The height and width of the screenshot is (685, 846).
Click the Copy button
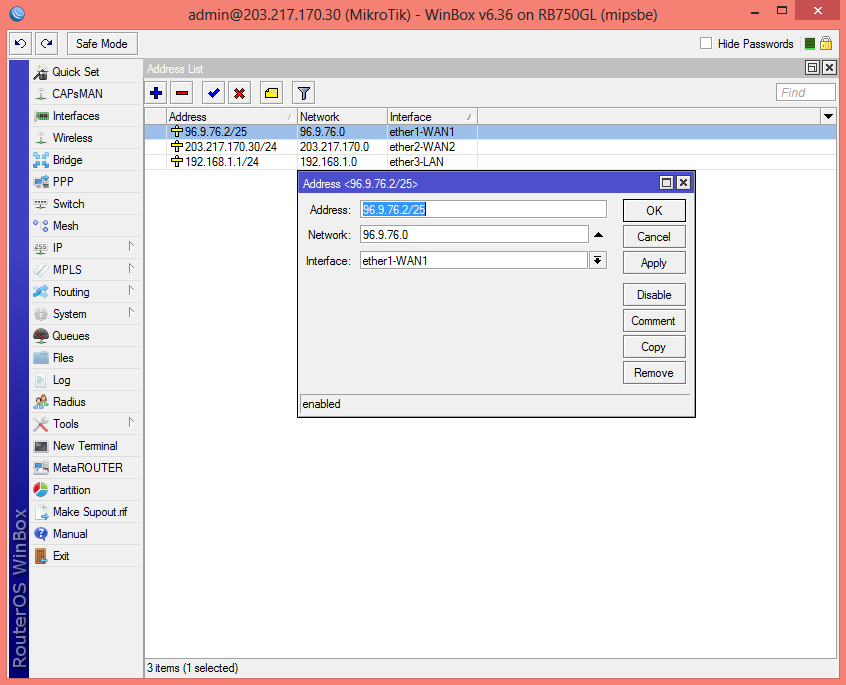click(x=654, y=347)
